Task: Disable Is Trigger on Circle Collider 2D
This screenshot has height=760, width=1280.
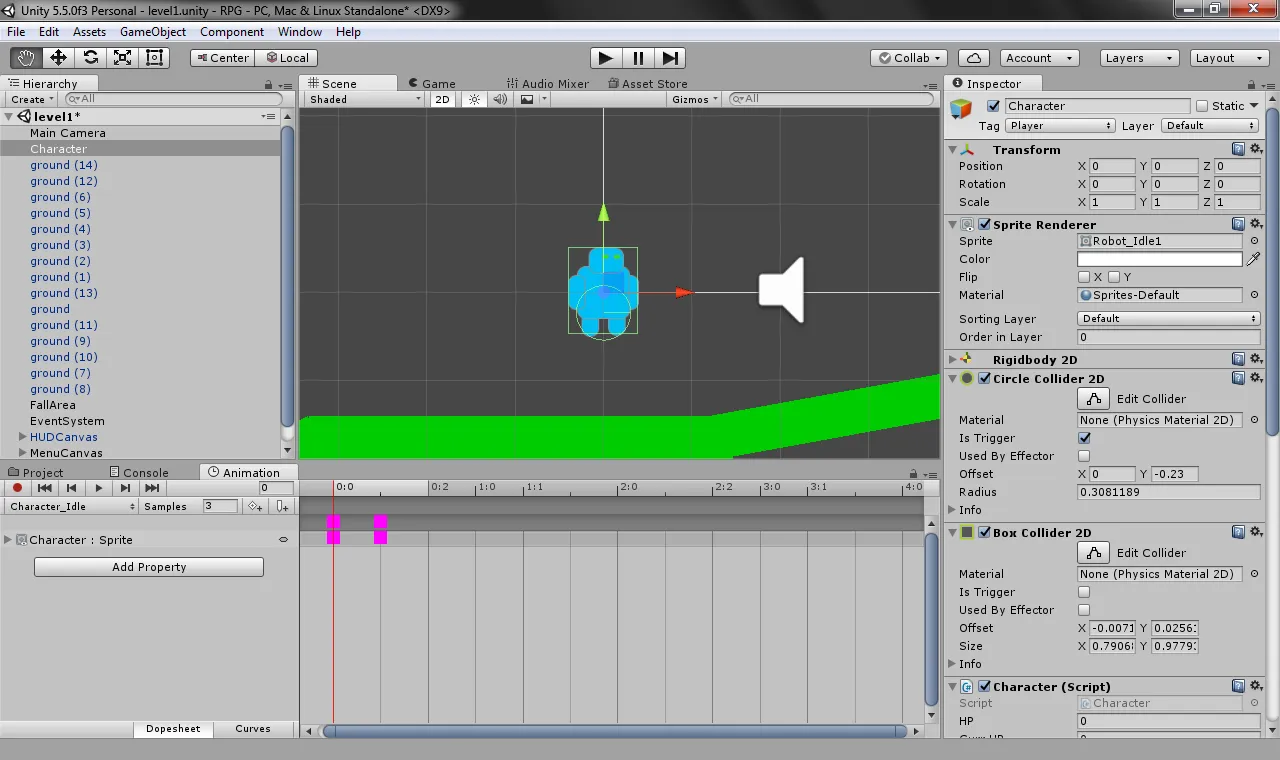Action: pos(1084,438)
